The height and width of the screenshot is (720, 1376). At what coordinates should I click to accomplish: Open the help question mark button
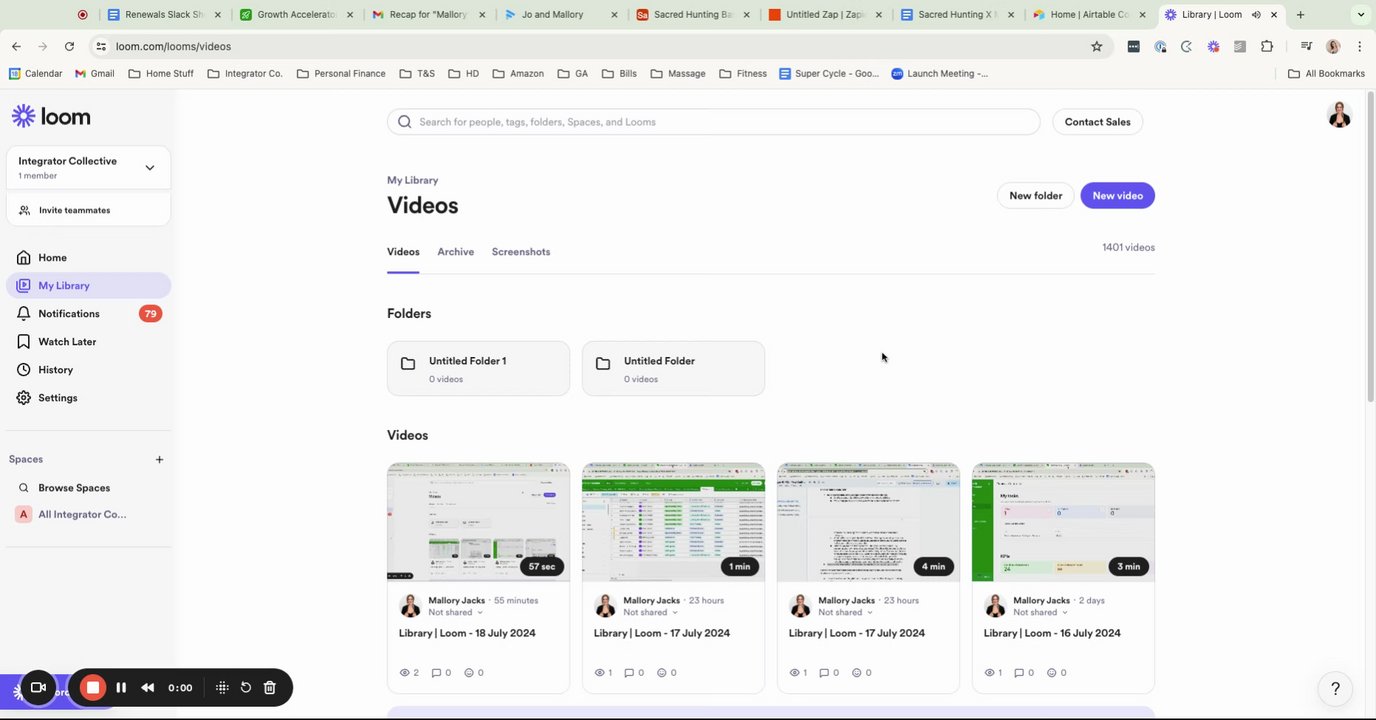click(x=1335, y=689)
